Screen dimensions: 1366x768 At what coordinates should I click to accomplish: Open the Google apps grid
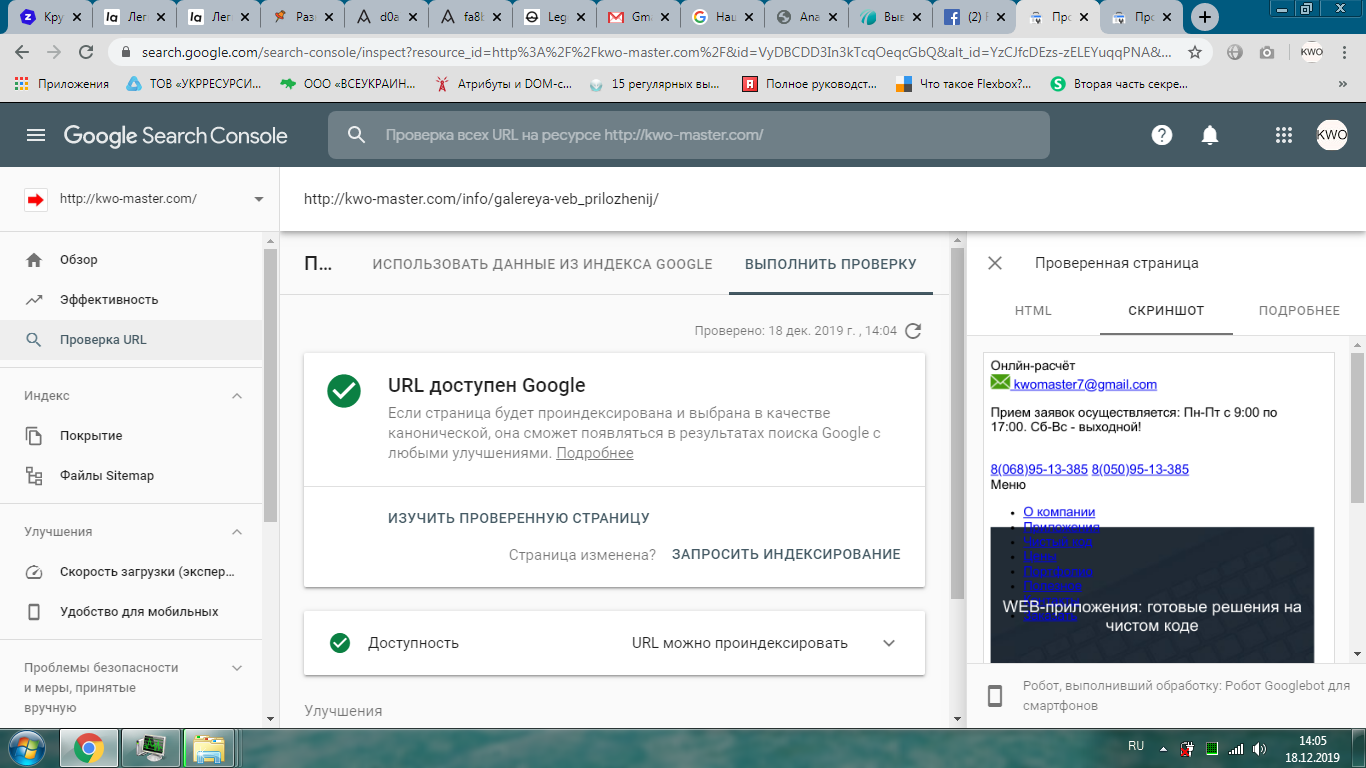(x=1284, y=135)
